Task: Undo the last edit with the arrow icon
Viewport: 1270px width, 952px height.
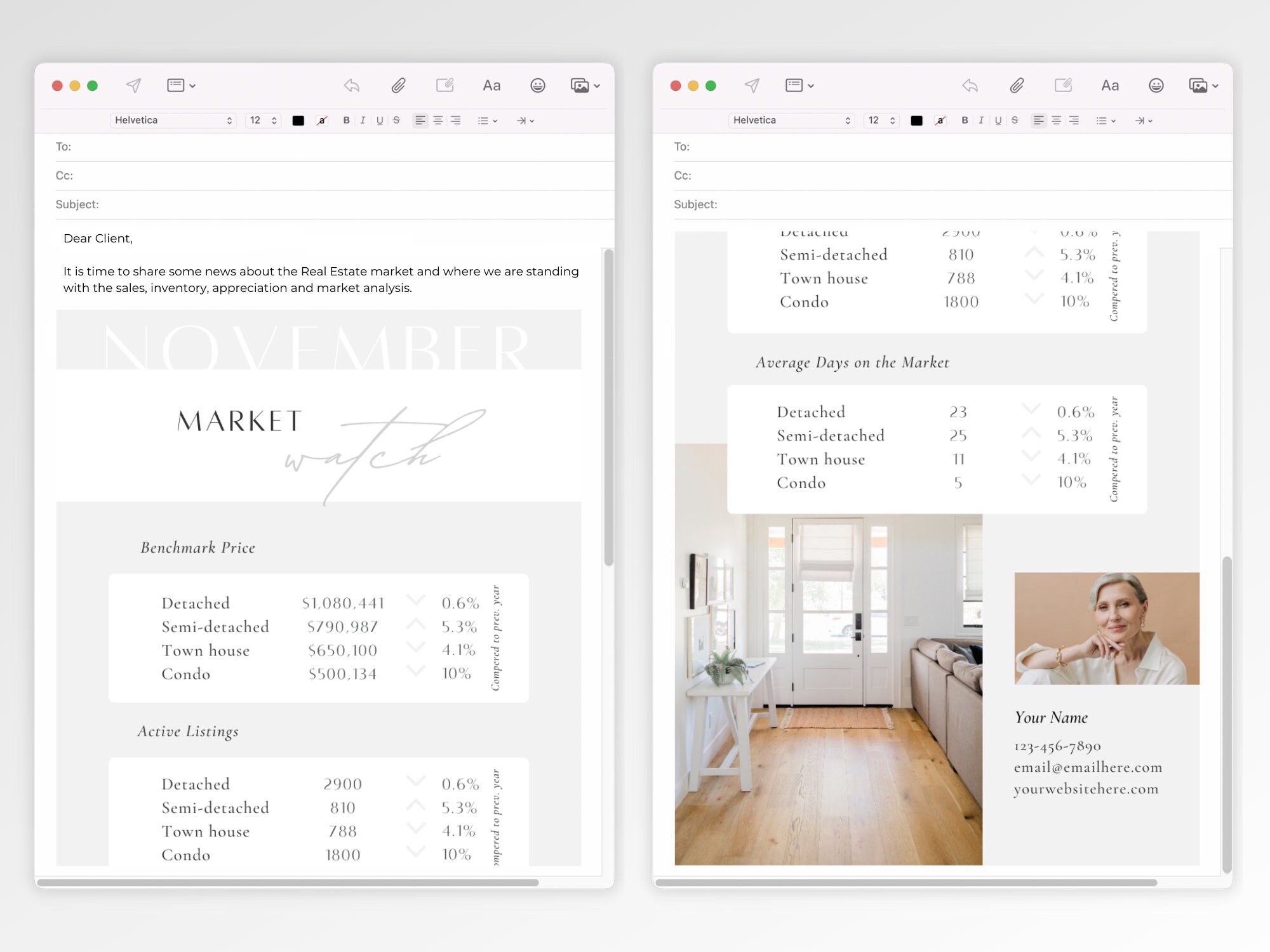Action: (x=351, y=85)
